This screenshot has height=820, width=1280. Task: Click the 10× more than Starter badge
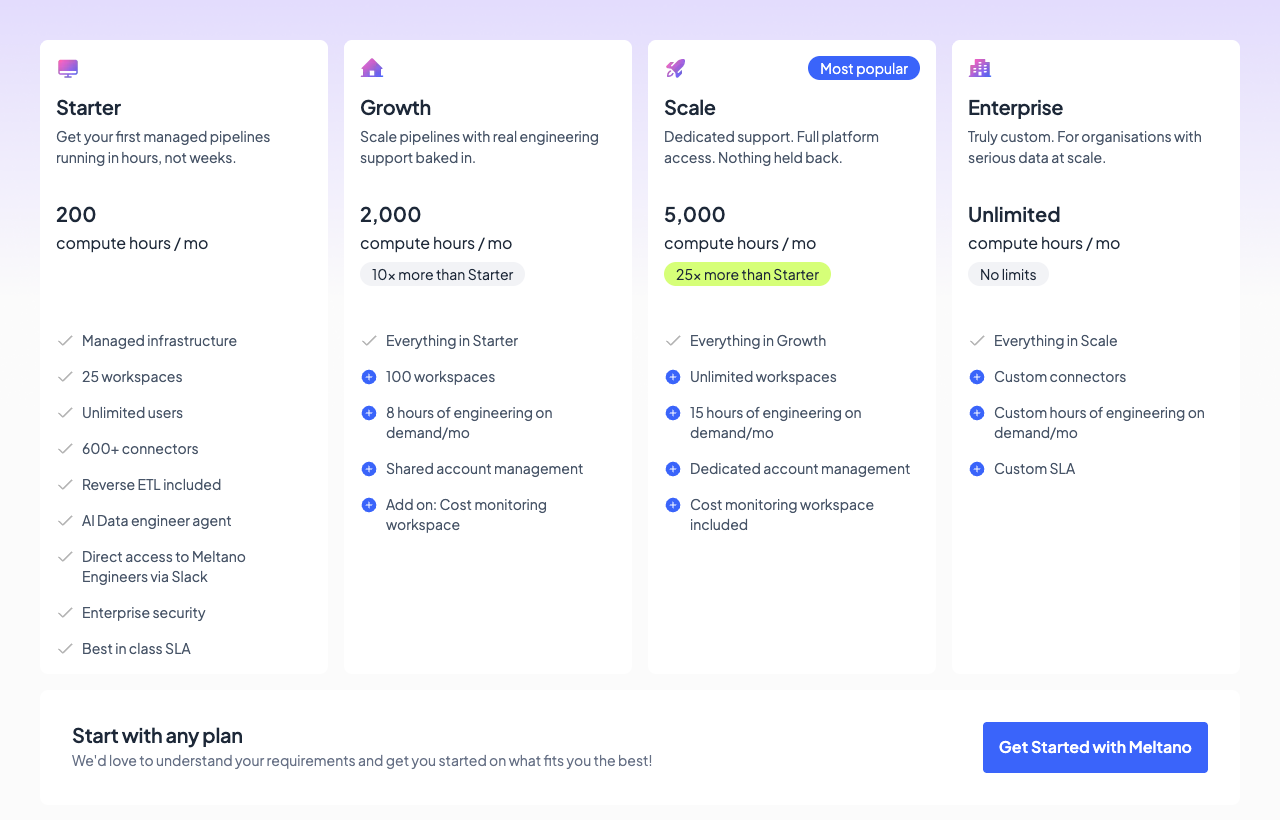coord(442,274)
